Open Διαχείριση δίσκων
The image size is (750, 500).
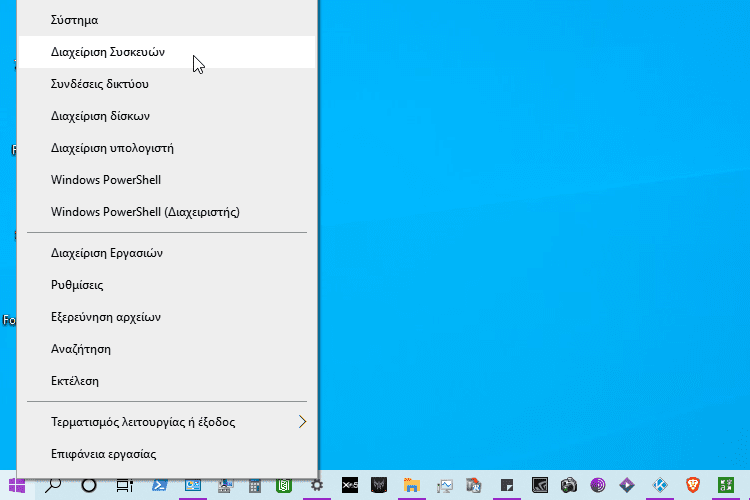click(x=167, y=116)
